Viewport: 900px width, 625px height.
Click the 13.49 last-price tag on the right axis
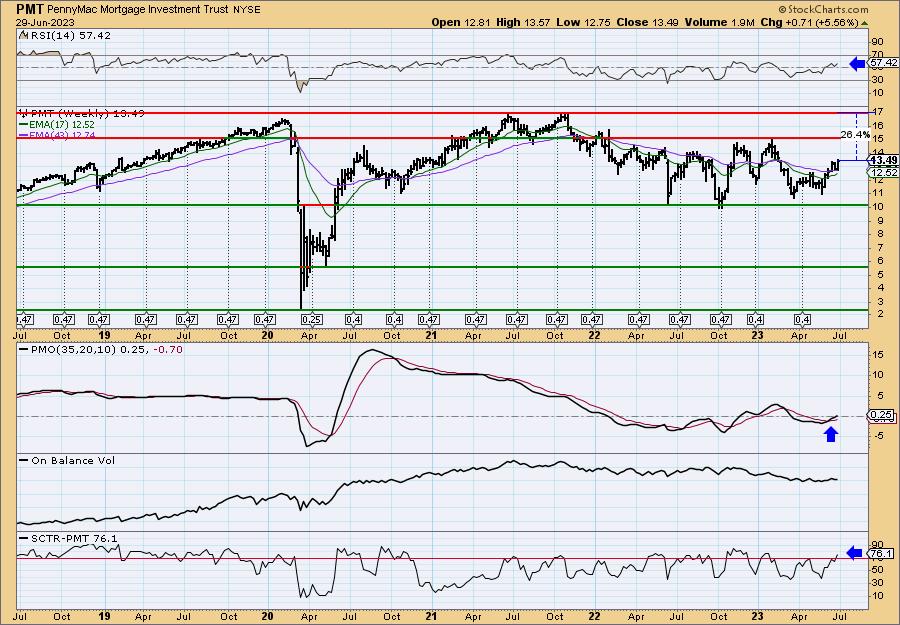[x=884, y=160]
